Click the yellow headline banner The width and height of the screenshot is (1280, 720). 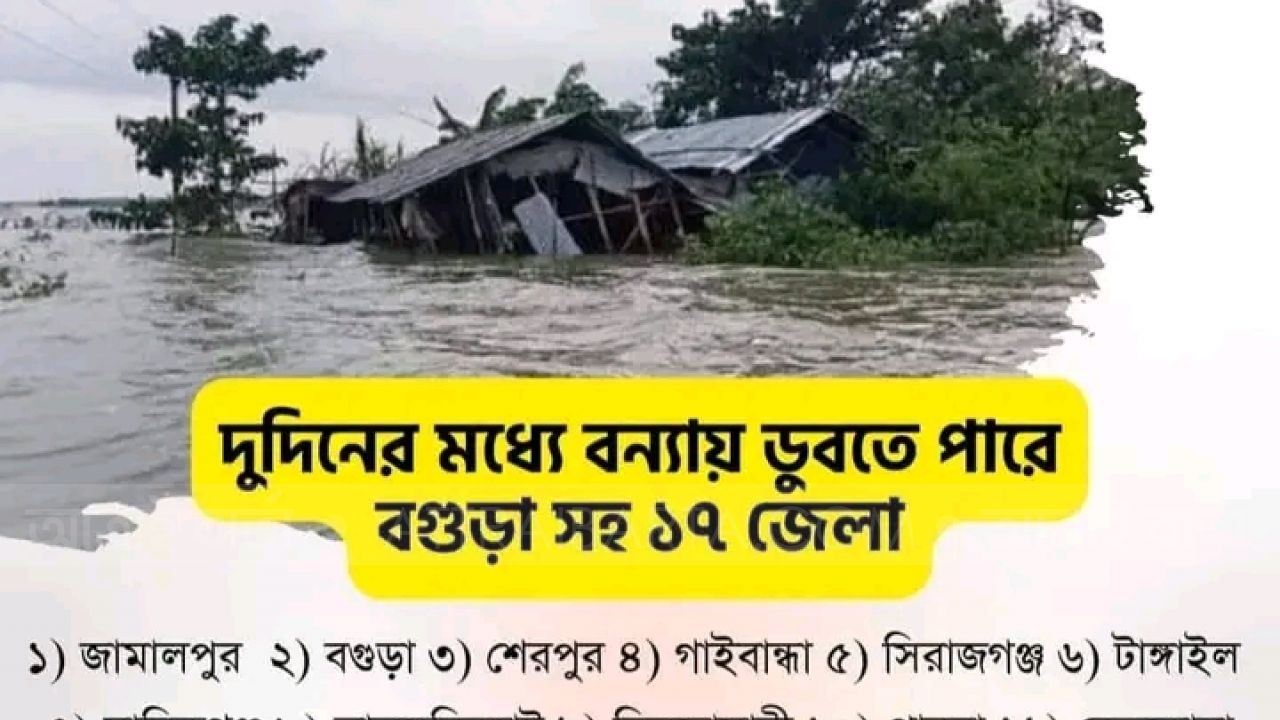tap(639, 487)
